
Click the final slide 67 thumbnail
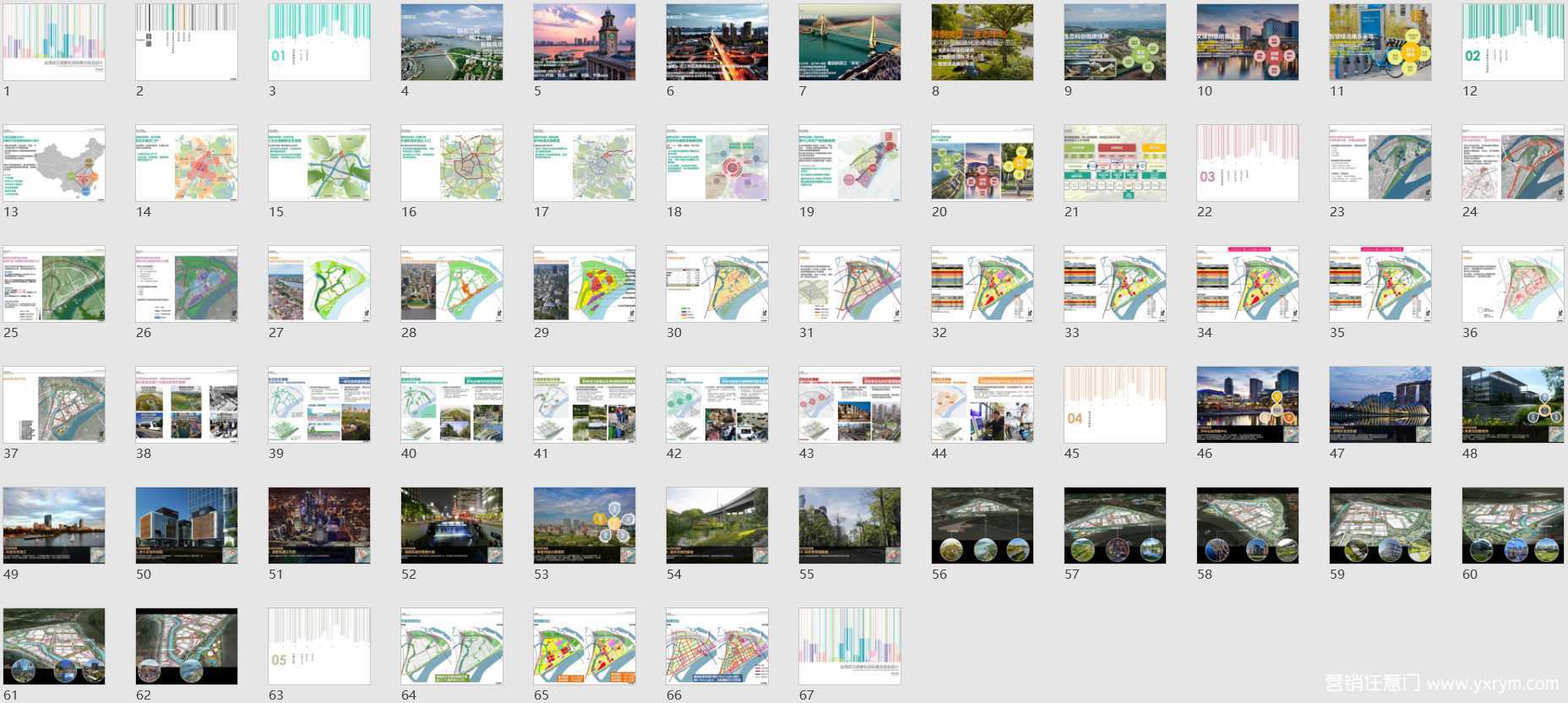click(850, 646)
